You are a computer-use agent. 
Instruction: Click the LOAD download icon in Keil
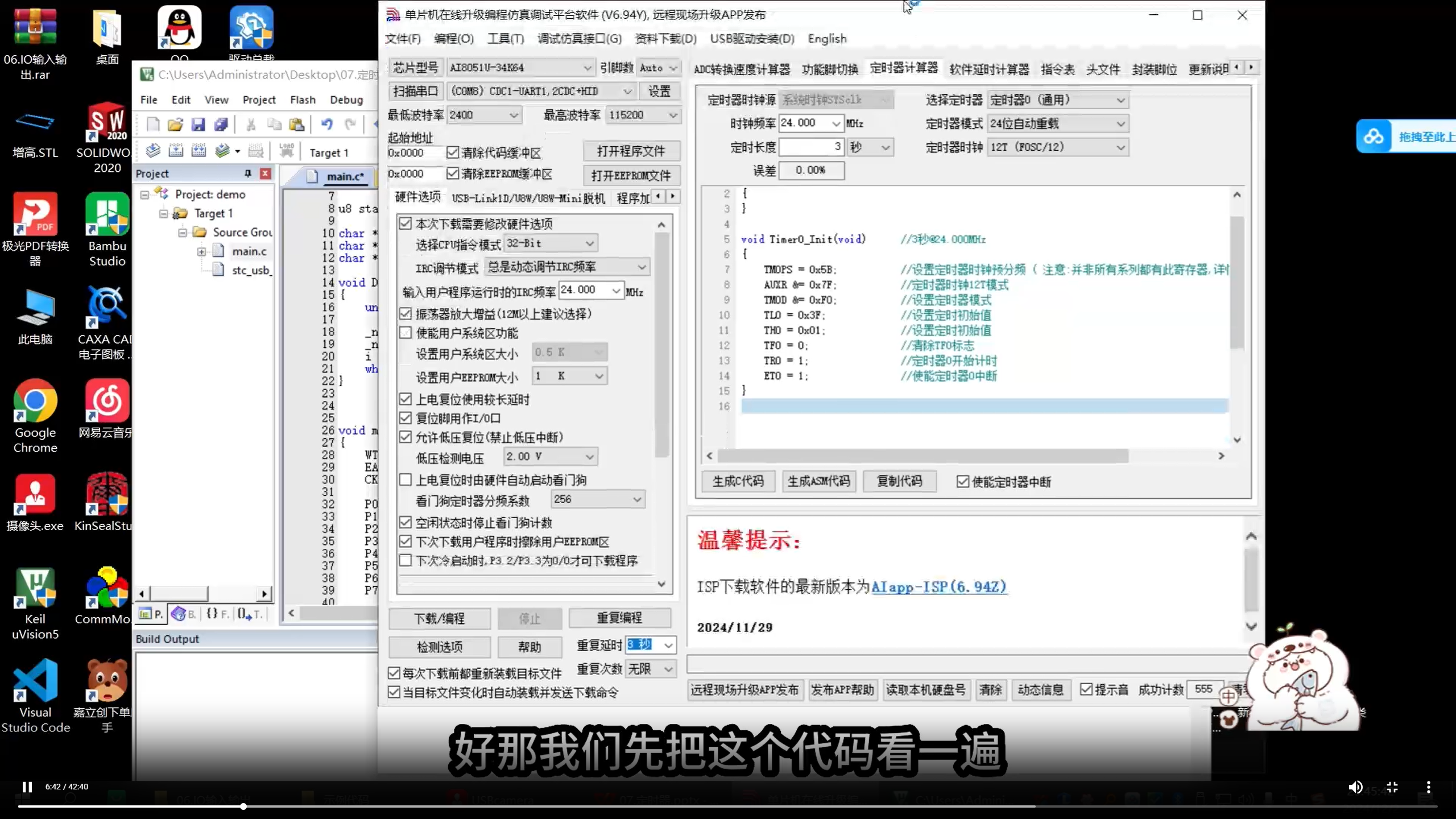[x=286, y=150]
